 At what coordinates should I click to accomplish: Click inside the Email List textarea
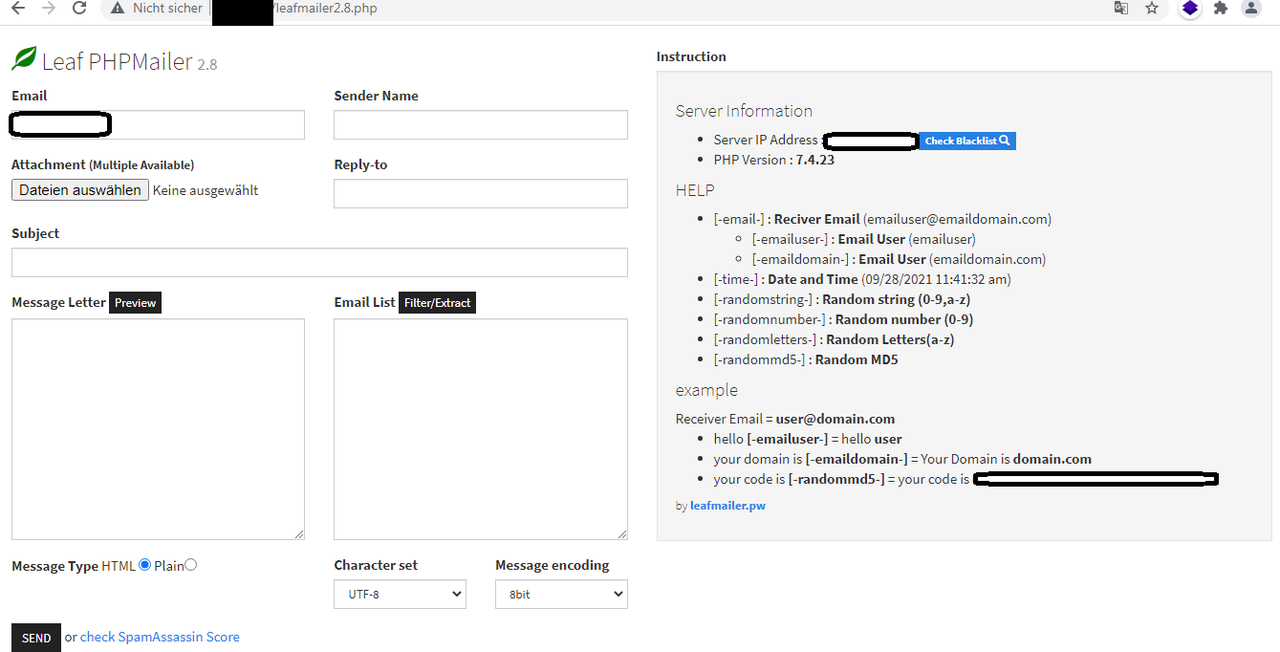click(x=481, y=429)
